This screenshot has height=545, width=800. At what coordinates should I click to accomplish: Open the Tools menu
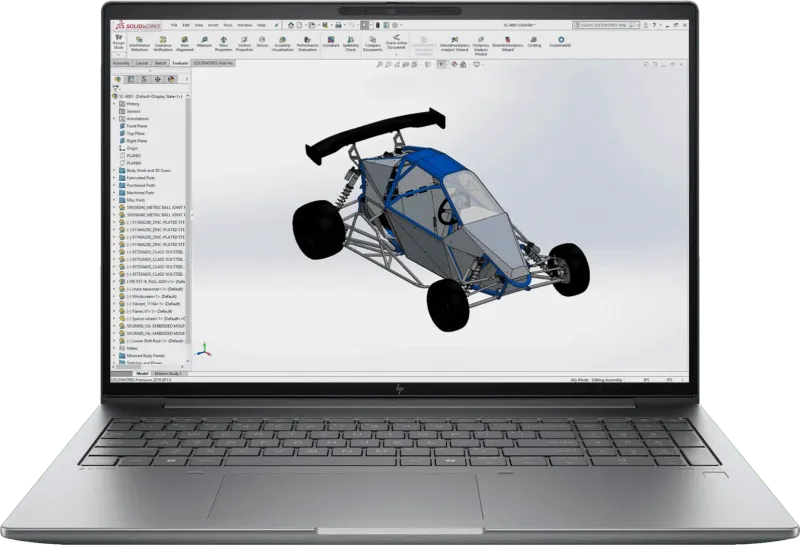coord(228,25)
